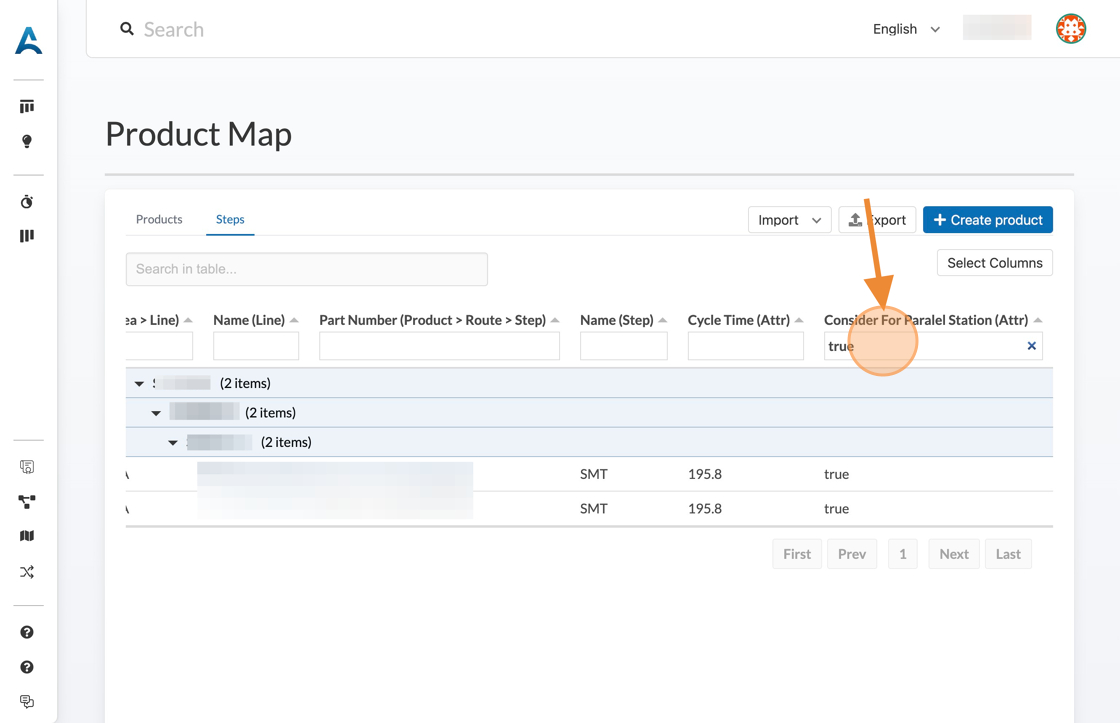Viewport: 1120px width, 723px height.
Task: Open the English language dropdown
Action: [x=906, y=29]
